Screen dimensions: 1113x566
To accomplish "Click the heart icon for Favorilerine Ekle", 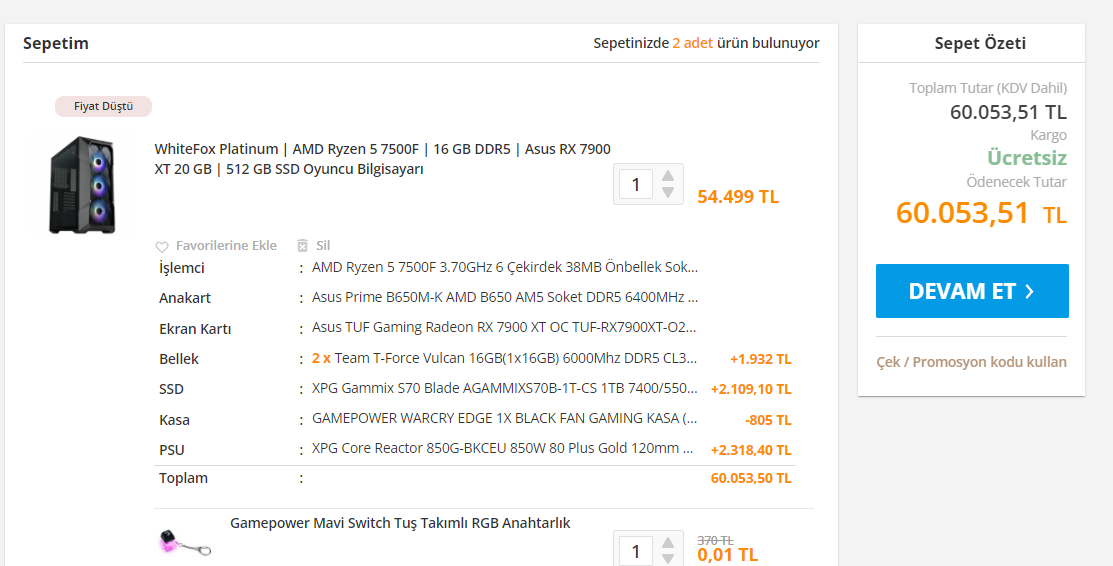I will 162,246.
